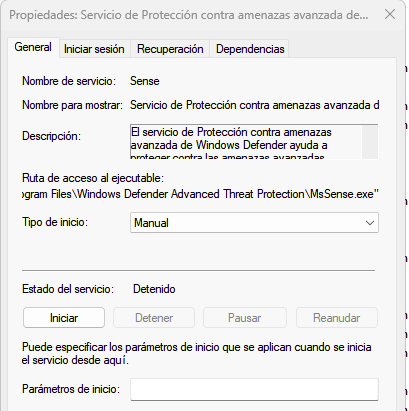Focus the Parámetros de inicio text field
This screenshot has width=409, height=411.
(254, 389)
